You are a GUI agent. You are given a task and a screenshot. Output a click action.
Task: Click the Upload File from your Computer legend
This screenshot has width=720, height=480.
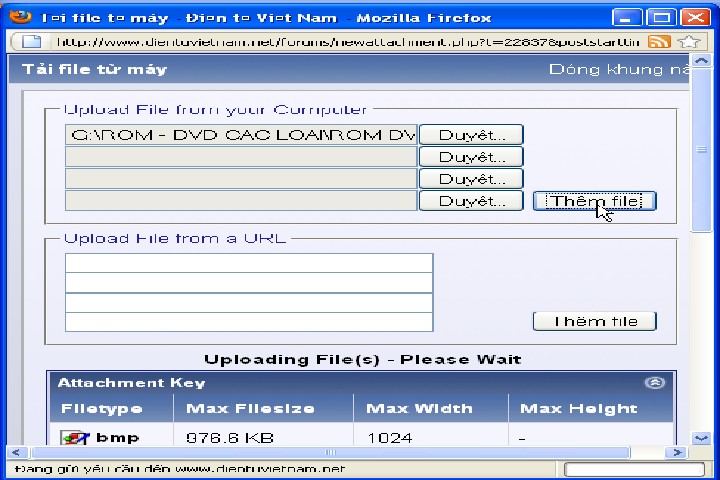coord(215,109)
